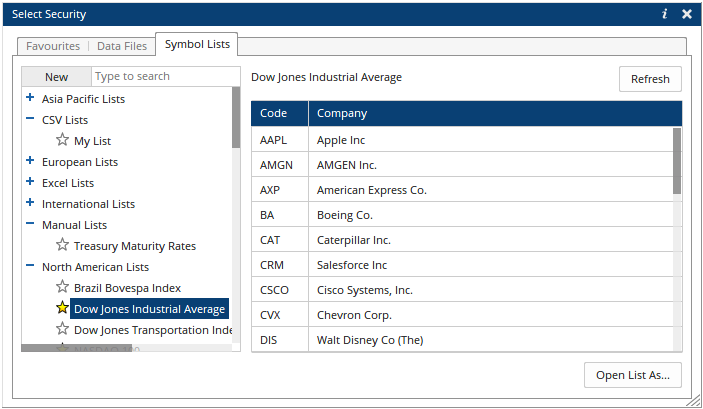This screenshot has height=409, width=703.
Task: Select Brazil Bovespa Index list
Action: click(127, 288)
